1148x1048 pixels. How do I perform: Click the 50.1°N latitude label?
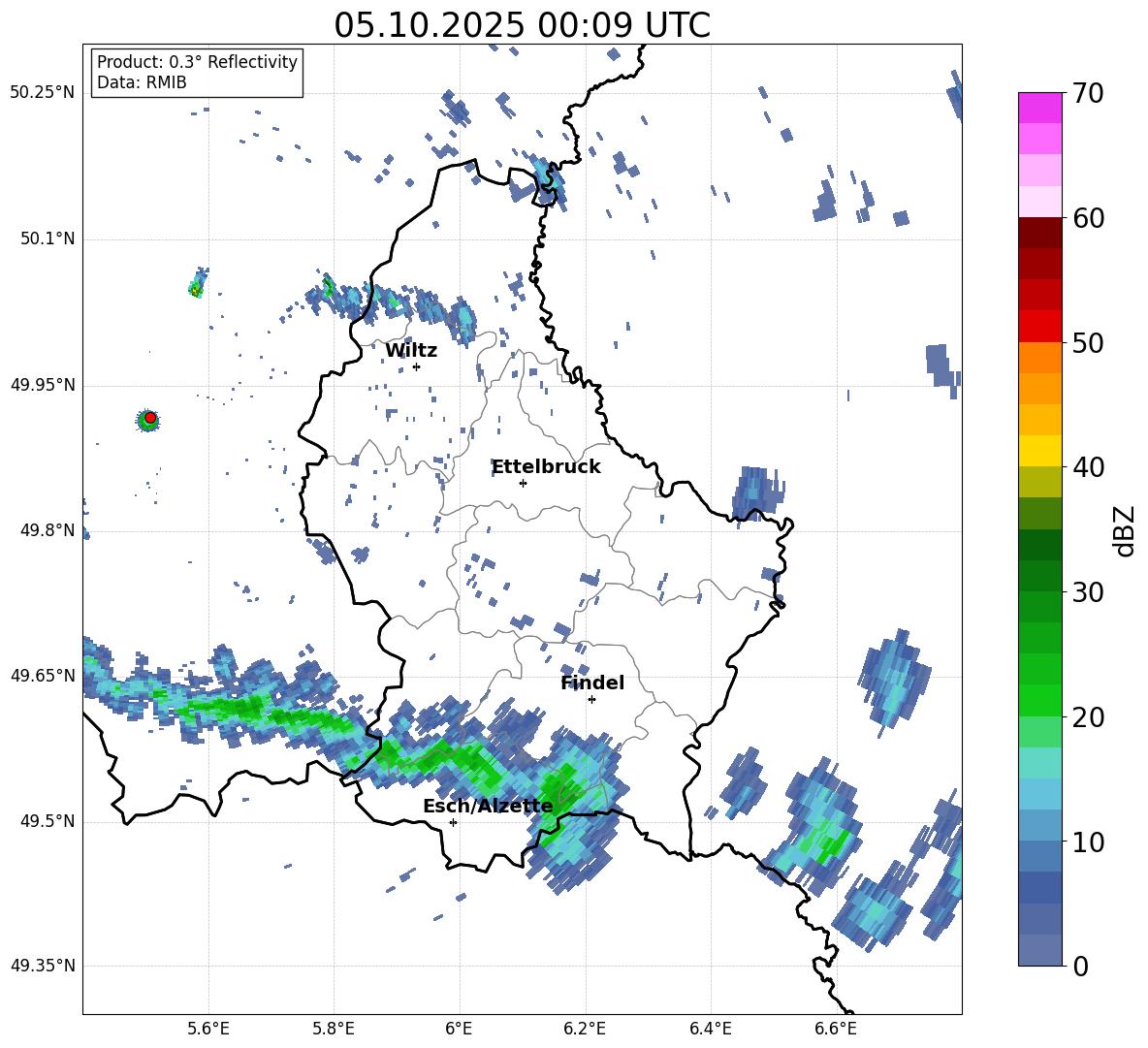click(47, 238)
